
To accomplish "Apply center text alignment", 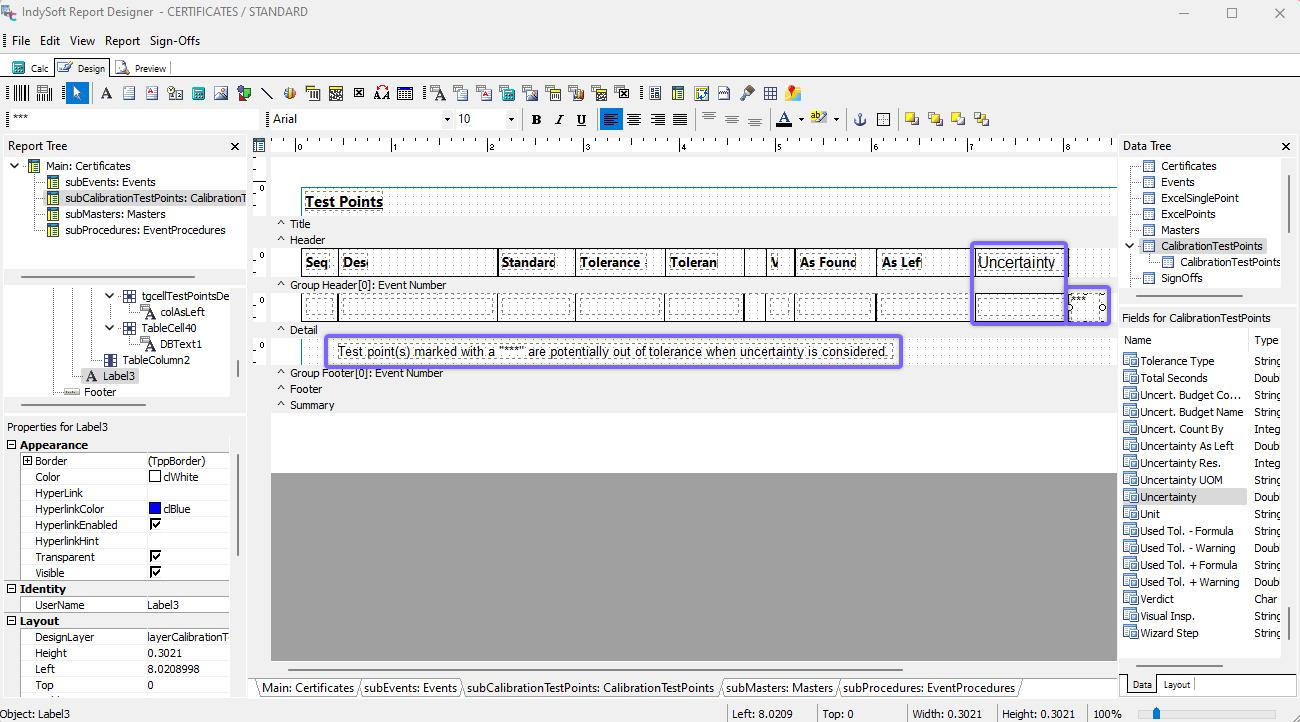I will coord(634,119).
